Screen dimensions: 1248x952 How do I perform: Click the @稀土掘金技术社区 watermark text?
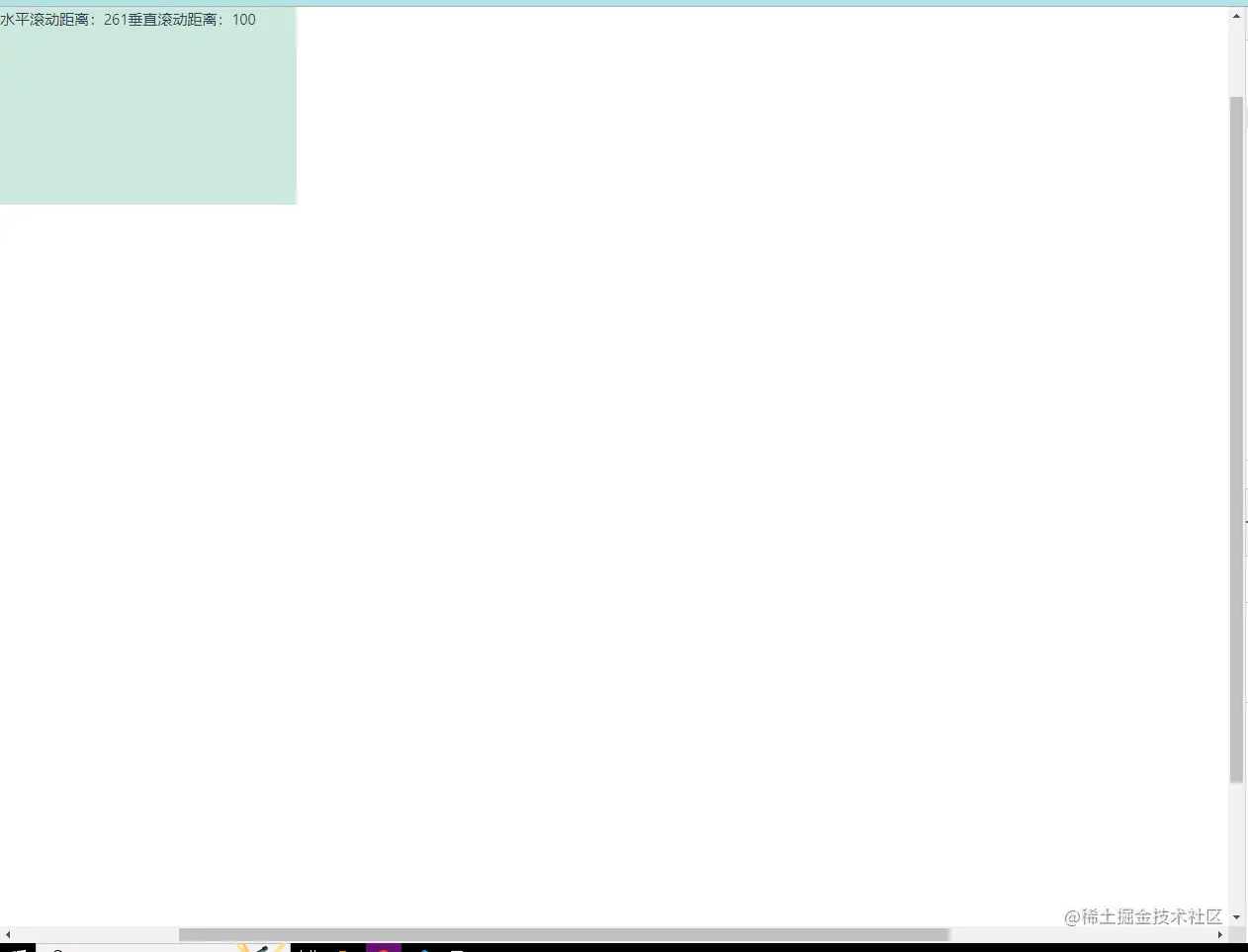[1142, 917]
